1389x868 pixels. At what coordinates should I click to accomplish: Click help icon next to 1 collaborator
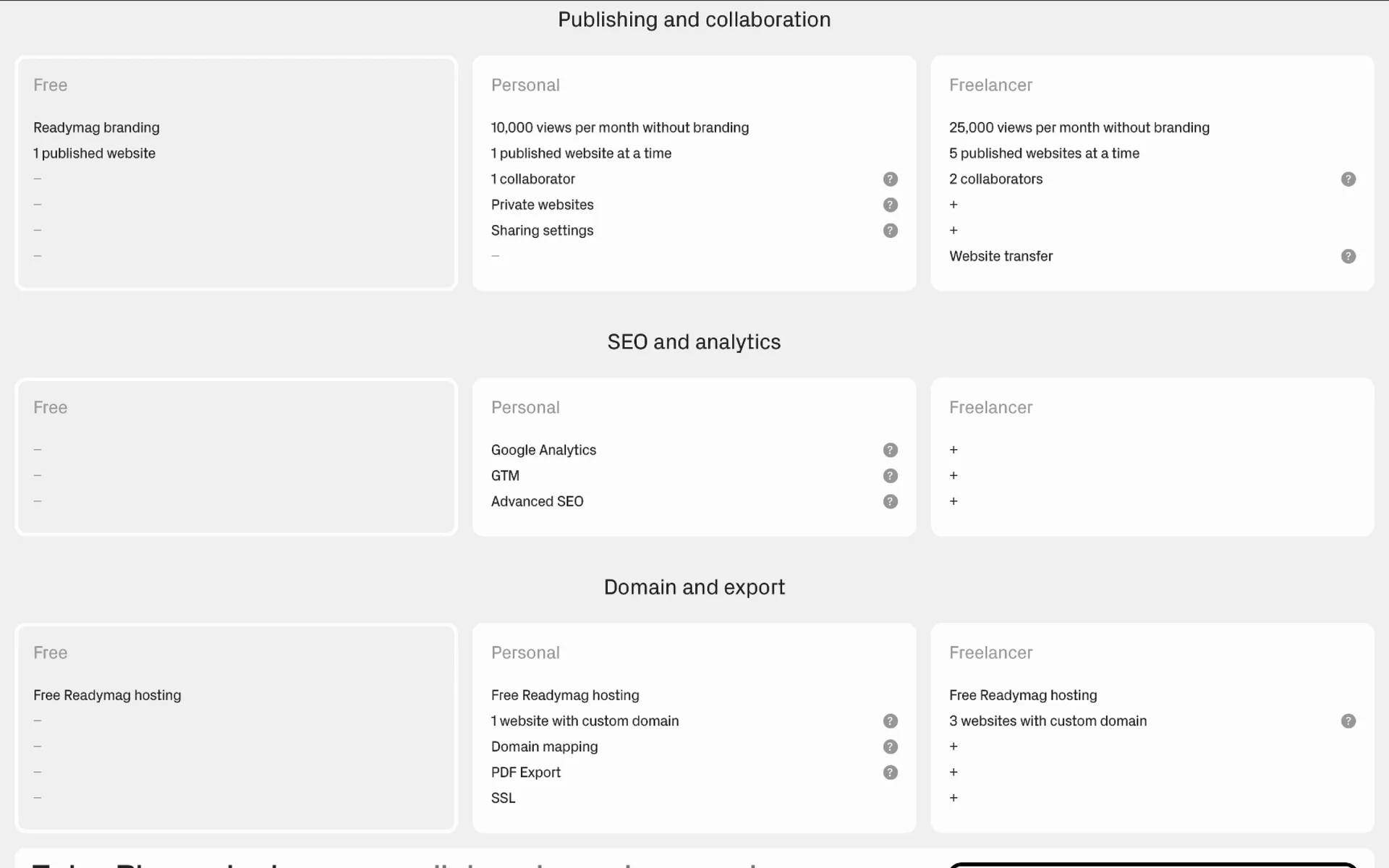(x=890, y=179)
